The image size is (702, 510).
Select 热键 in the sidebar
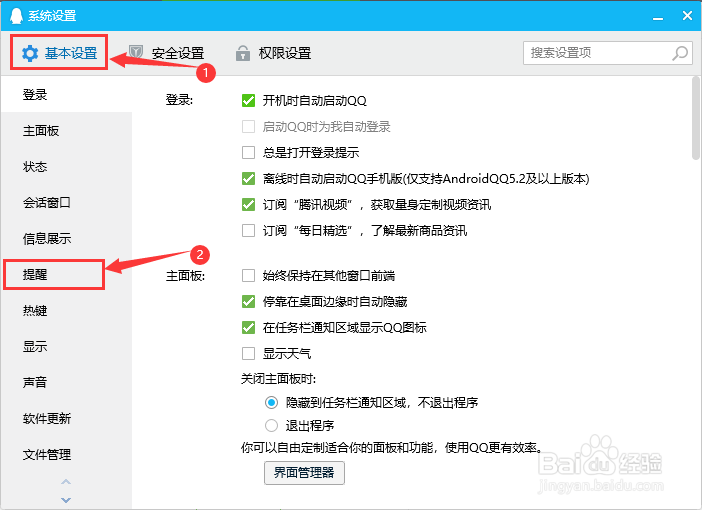click(66, 310)
